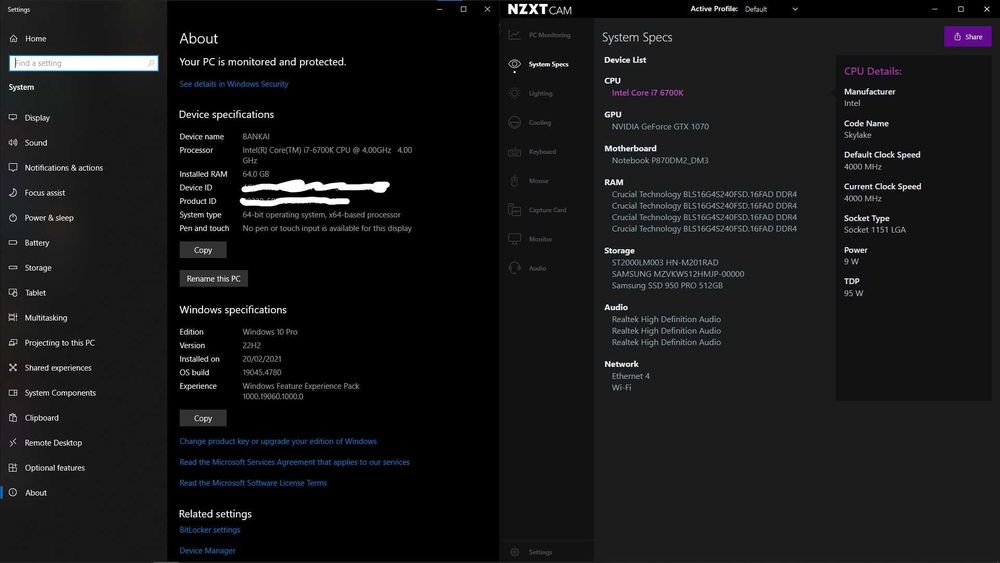This screenshot has width=1000, height=563.
Task: Select ST2000LM003 HN-M201RAD storage entry
Action: tap(665, 263)
